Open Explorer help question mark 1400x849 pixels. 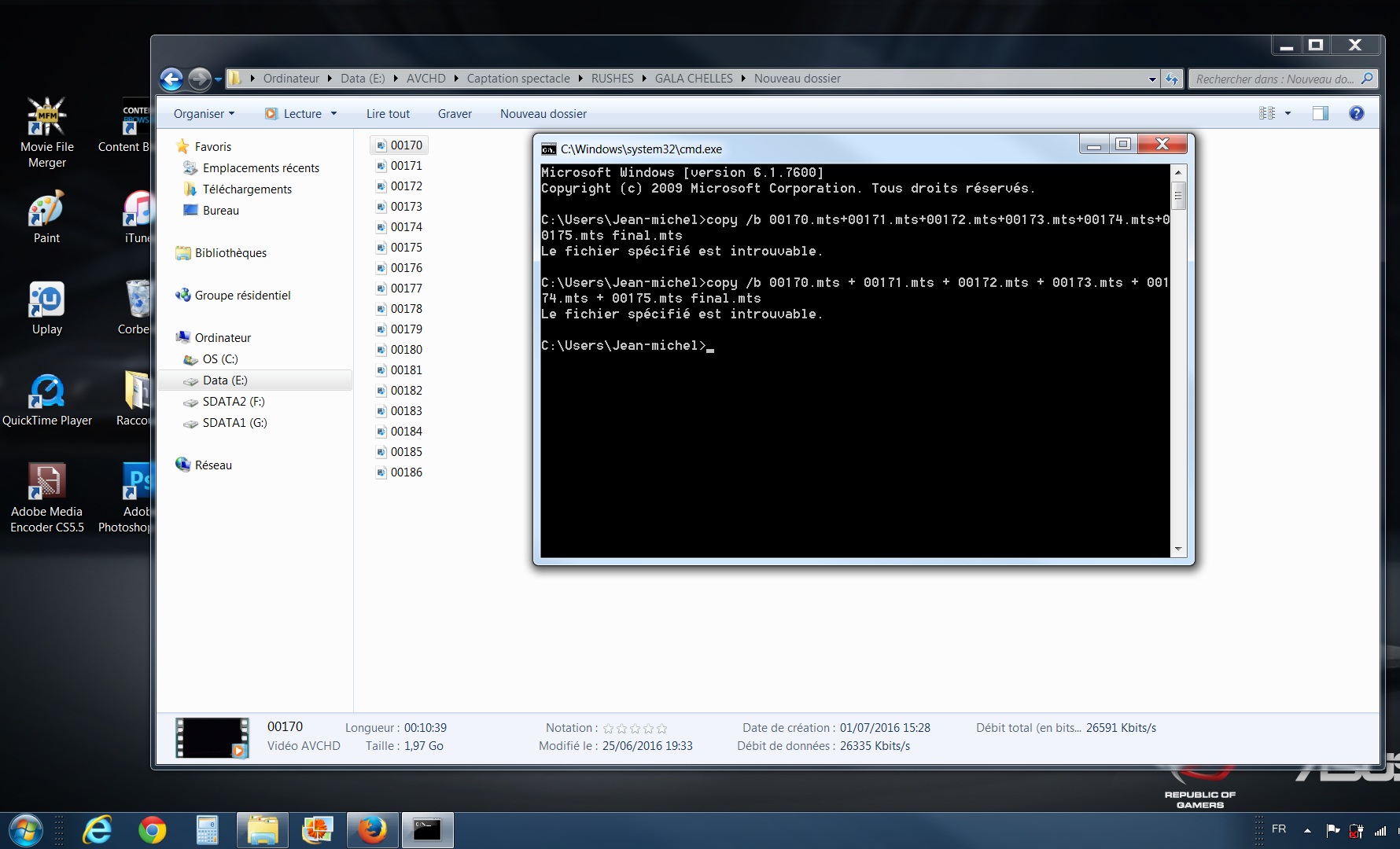[x=1356, y=113]
